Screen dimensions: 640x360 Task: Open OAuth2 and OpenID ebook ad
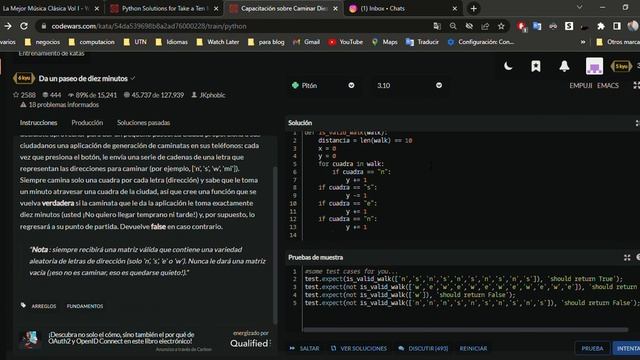pos(121,338)
